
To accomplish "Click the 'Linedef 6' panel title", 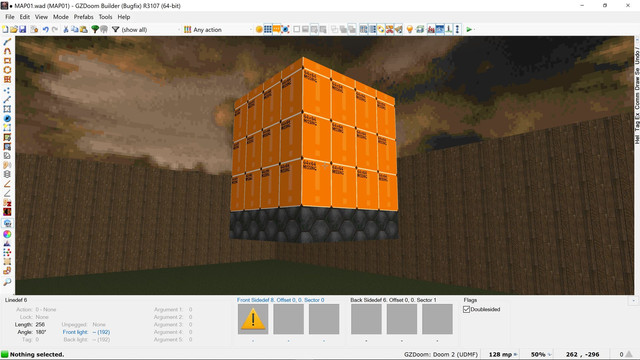I will tap(16, 300).
